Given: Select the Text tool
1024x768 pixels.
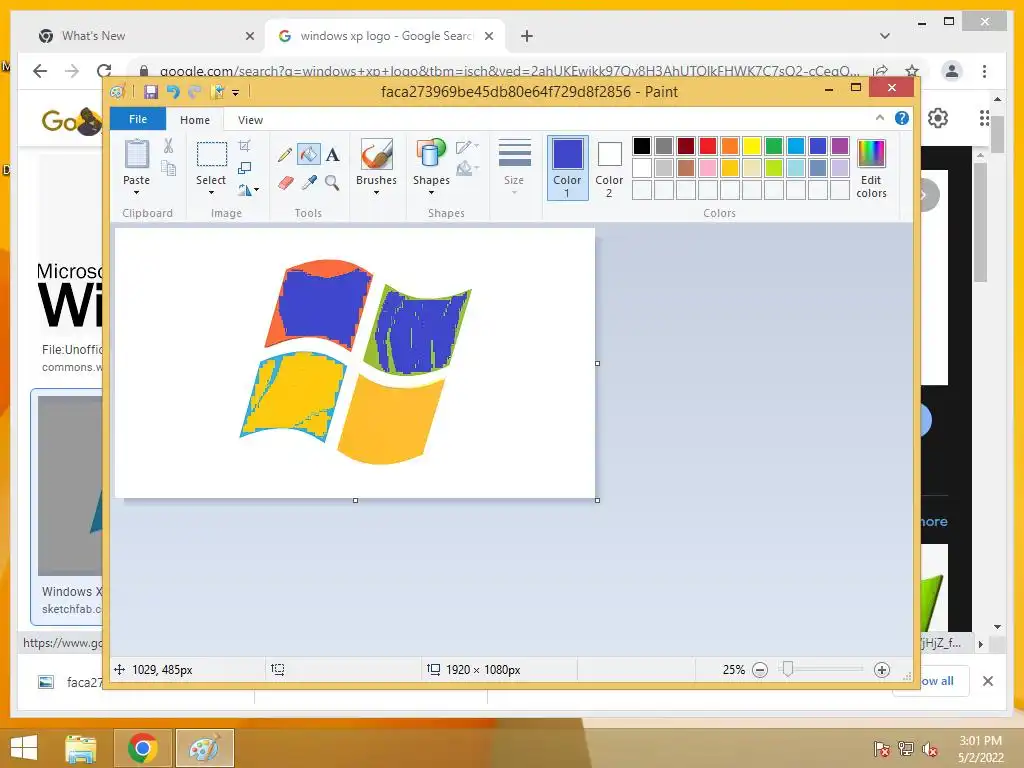Looking at the screenshot, I should (x=332, y=155).
